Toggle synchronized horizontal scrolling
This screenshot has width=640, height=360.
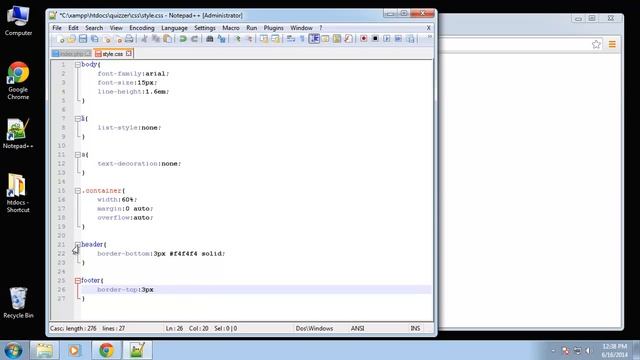[275, 39]
